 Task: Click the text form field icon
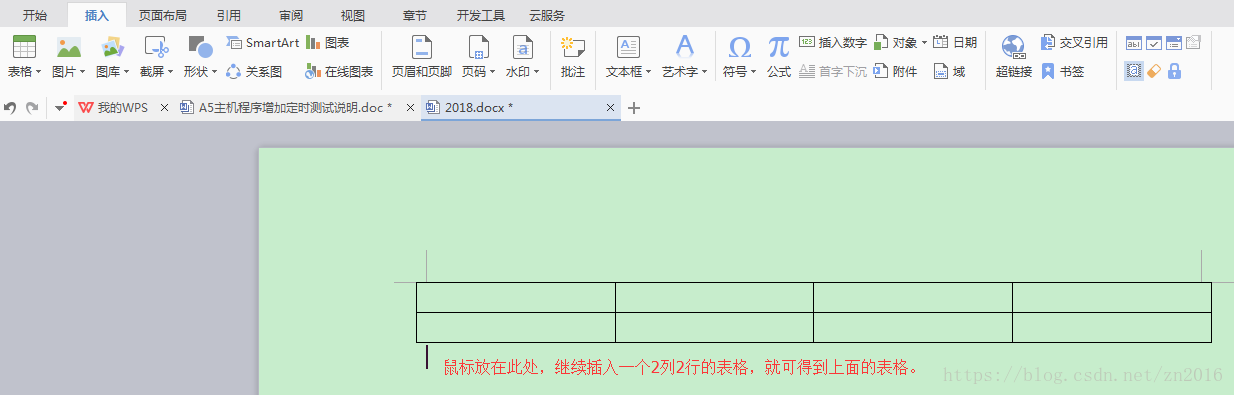(x=1134, y=43)
